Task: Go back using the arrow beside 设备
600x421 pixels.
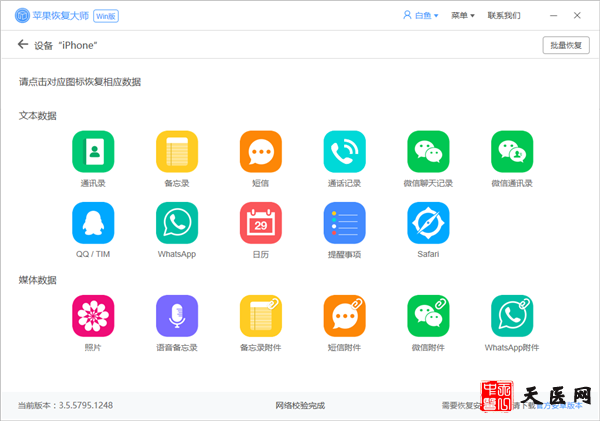Action: coord(23,45)
